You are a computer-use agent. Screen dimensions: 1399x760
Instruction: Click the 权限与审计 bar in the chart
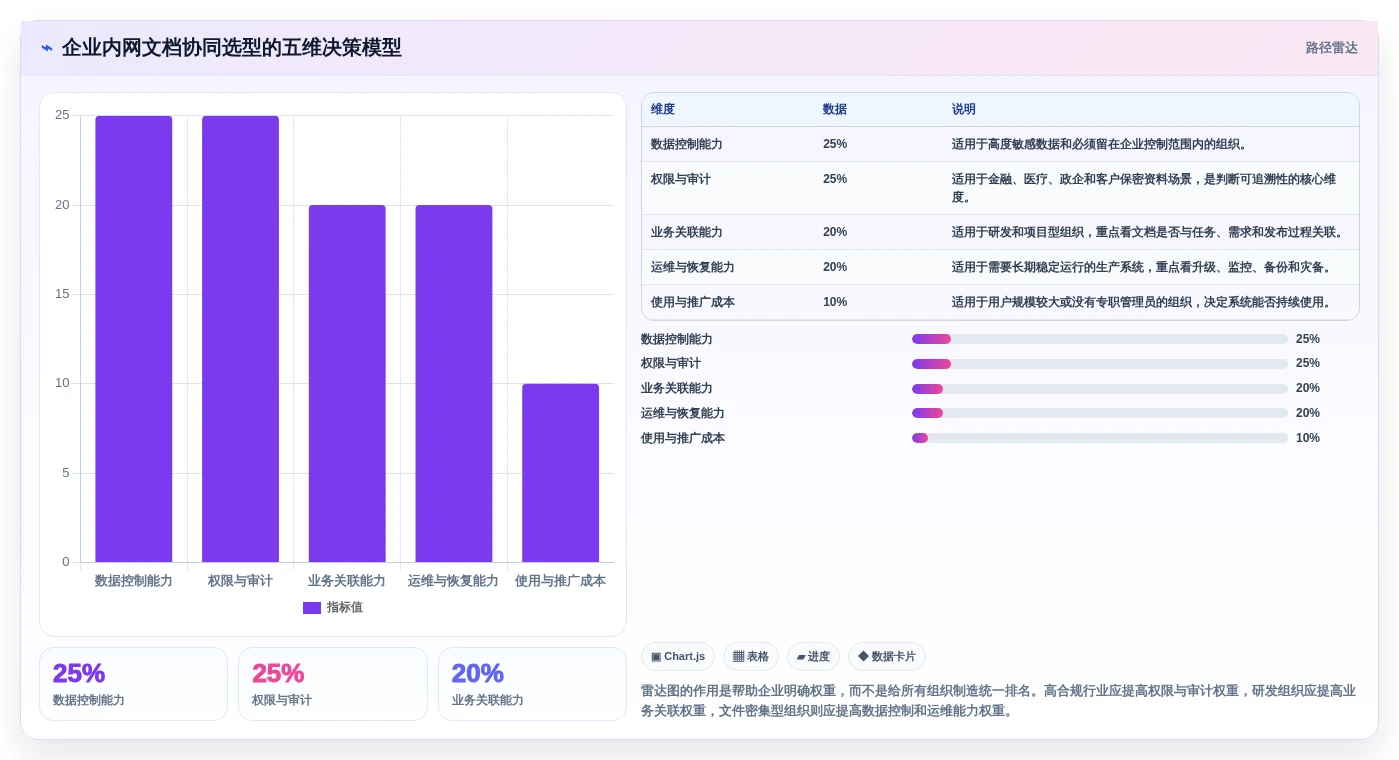coord(240,339)
